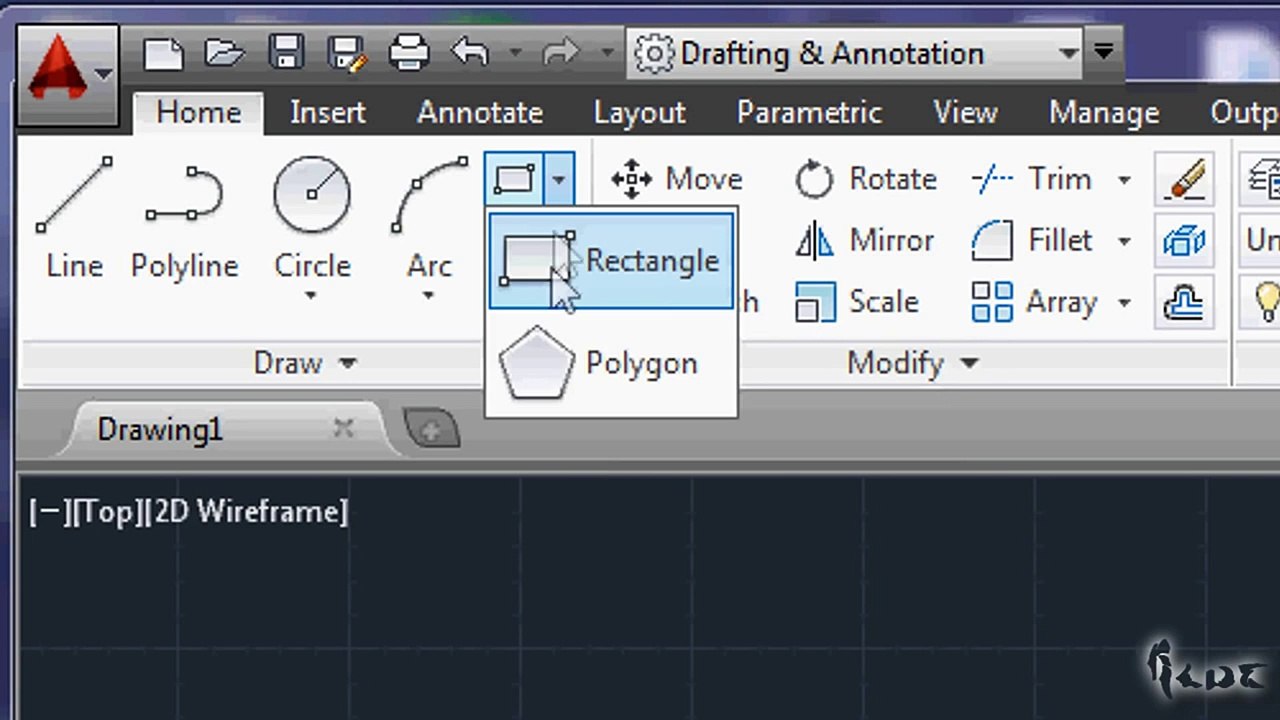Open the Array type dropdown arrow
This screenshot has width=1280, height=720.
pyautogui.click(x=1124, y=302)
